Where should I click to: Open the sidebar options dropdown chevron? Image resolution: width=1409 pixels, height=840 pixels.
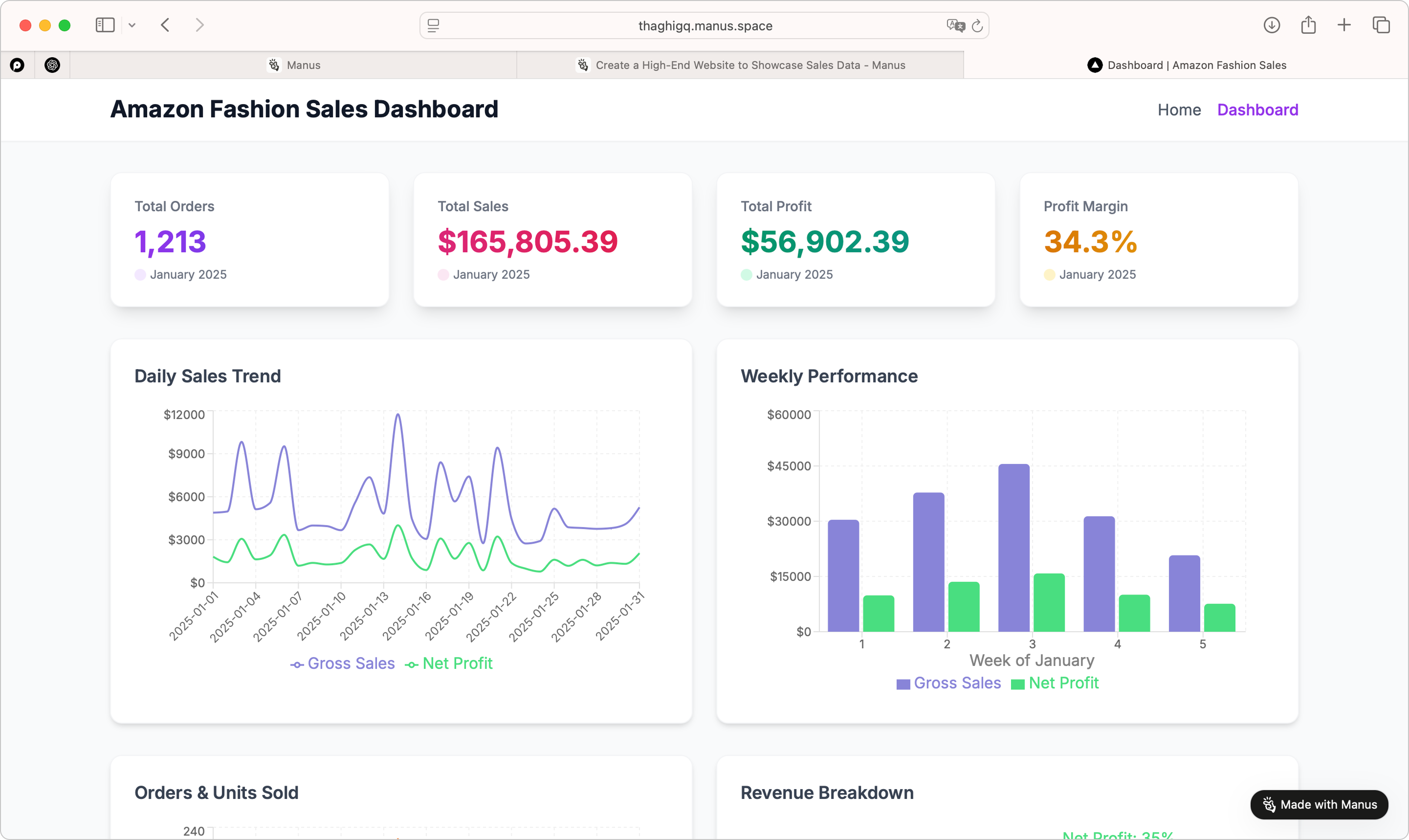click(132, 25)
